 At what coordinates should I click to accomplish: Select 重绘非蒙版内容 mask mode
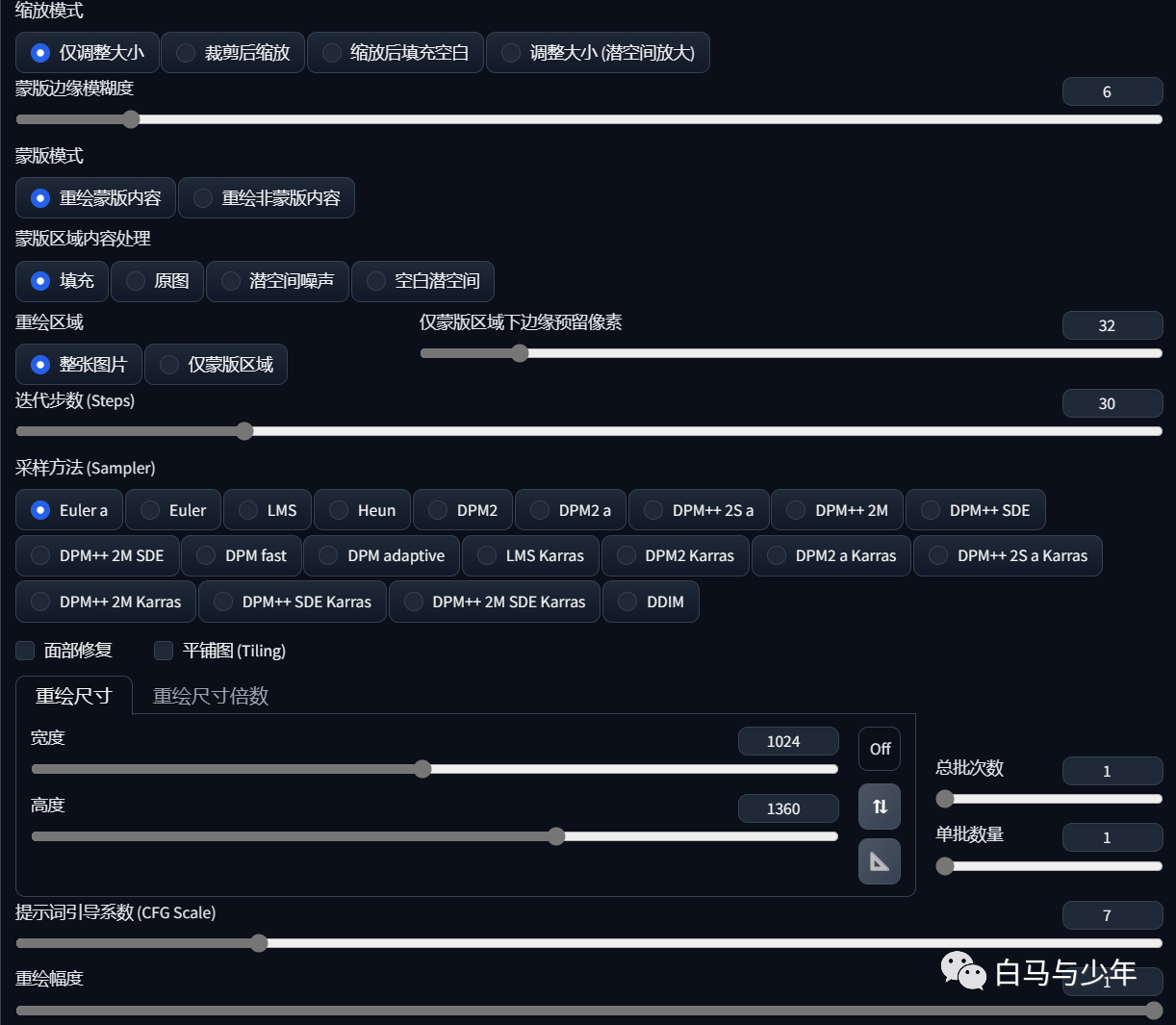(267, 198)
